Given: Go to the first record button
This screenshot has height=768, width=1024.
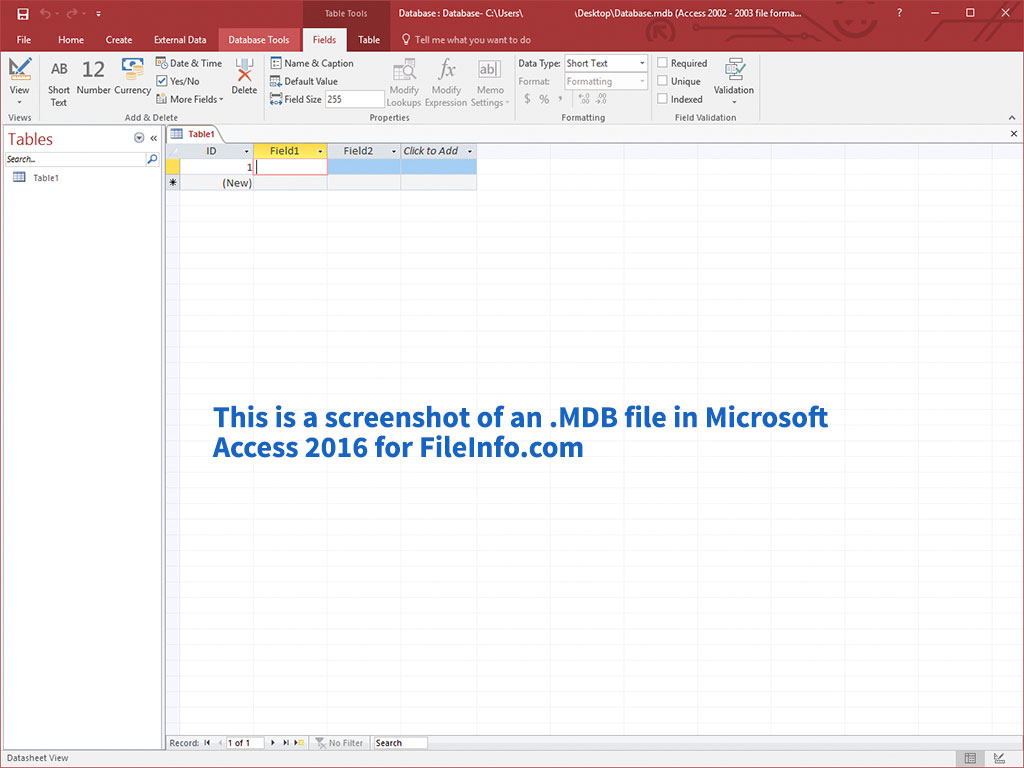Looking at the screenshot, I should coord(208,743).
